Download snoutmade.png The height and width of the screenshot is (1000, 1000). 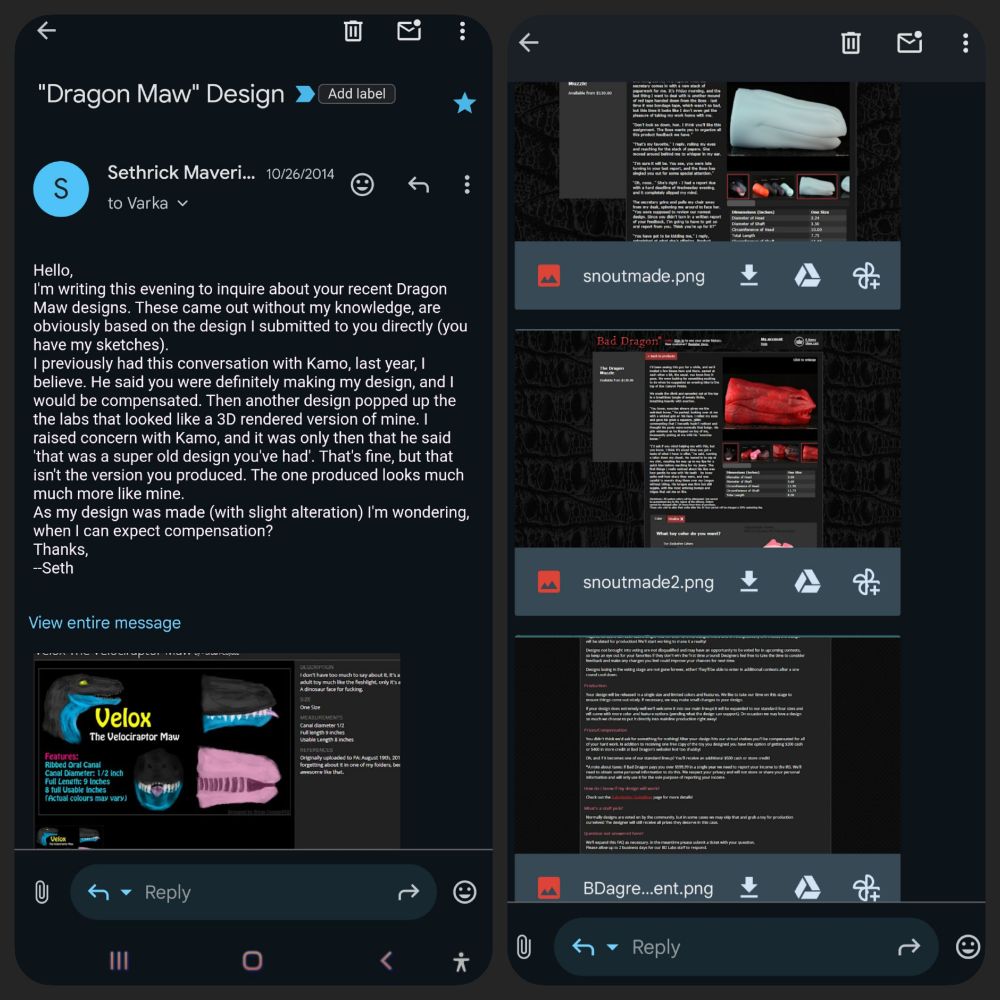click(x=749, y=276)
